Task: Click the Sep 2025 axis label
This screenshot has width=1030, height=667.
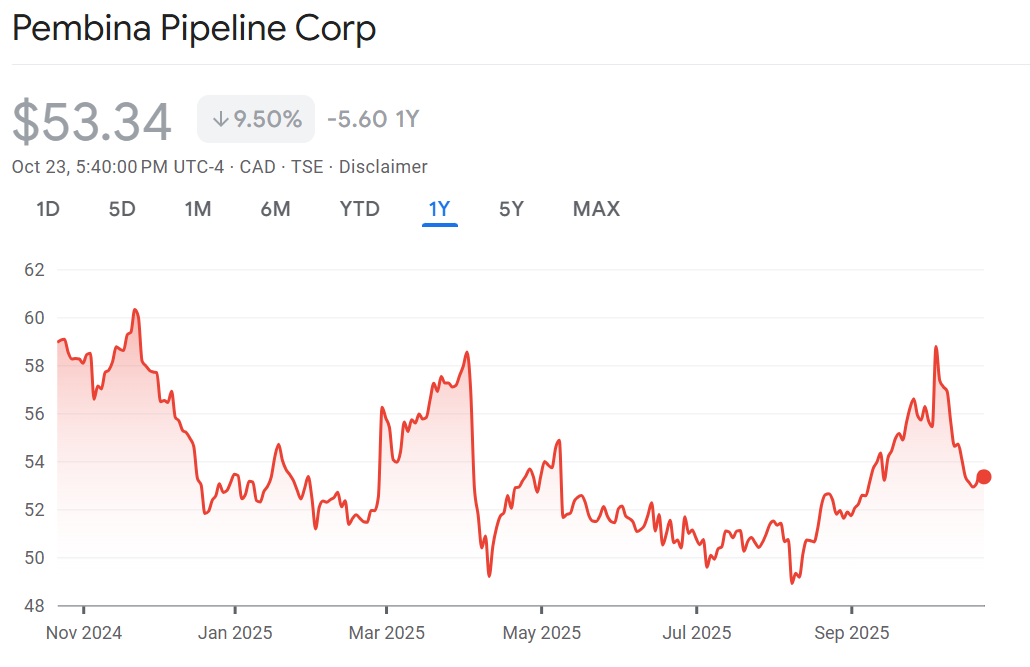Action: 852,633
